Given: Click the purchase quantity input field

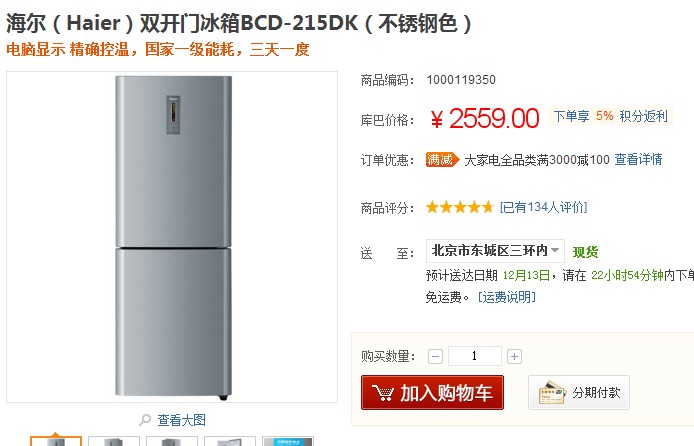Looking at the screenshot, I should click(474, 356).
